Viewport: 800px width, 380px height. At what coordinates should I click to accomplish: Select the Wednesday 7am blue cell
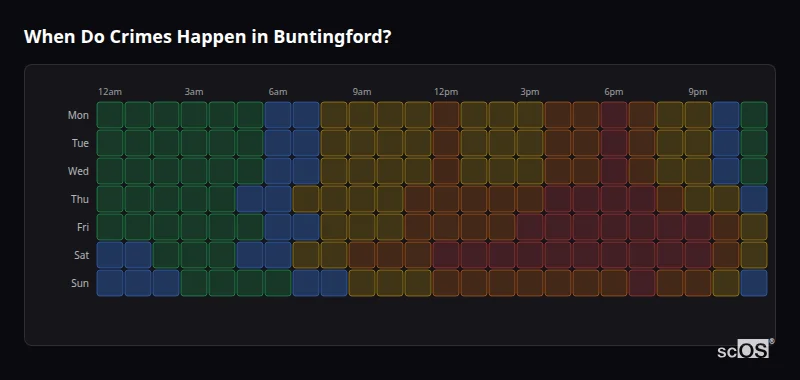click(x=306, y=171)
